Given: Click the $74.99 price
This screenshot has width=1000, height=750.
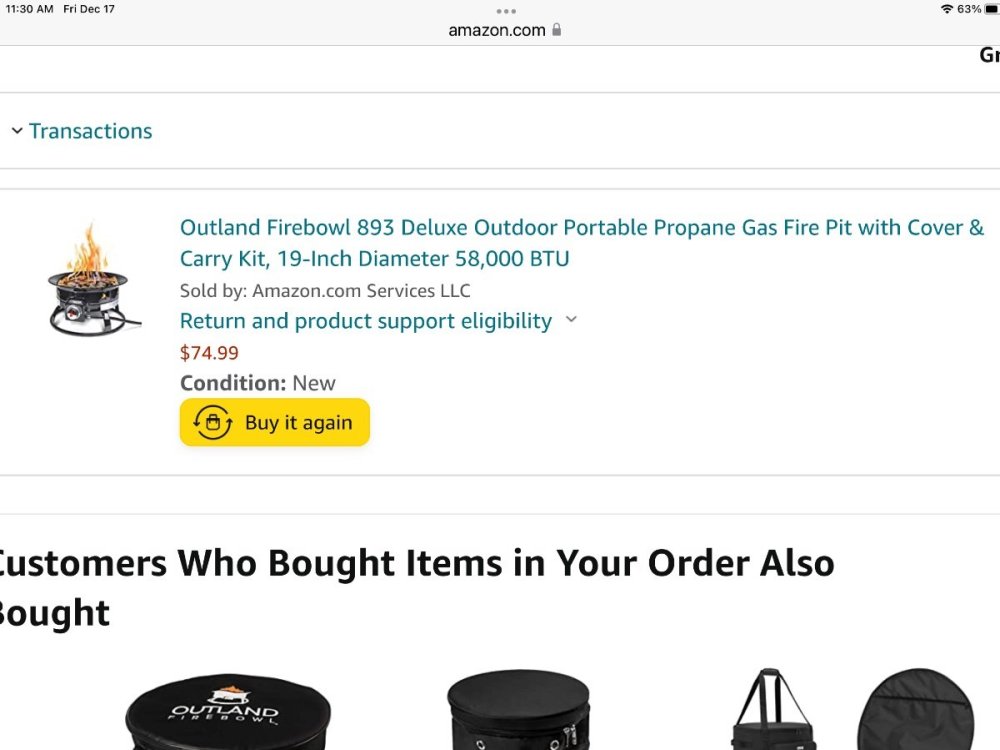Looking at the screenshot, I should [209, 353].
